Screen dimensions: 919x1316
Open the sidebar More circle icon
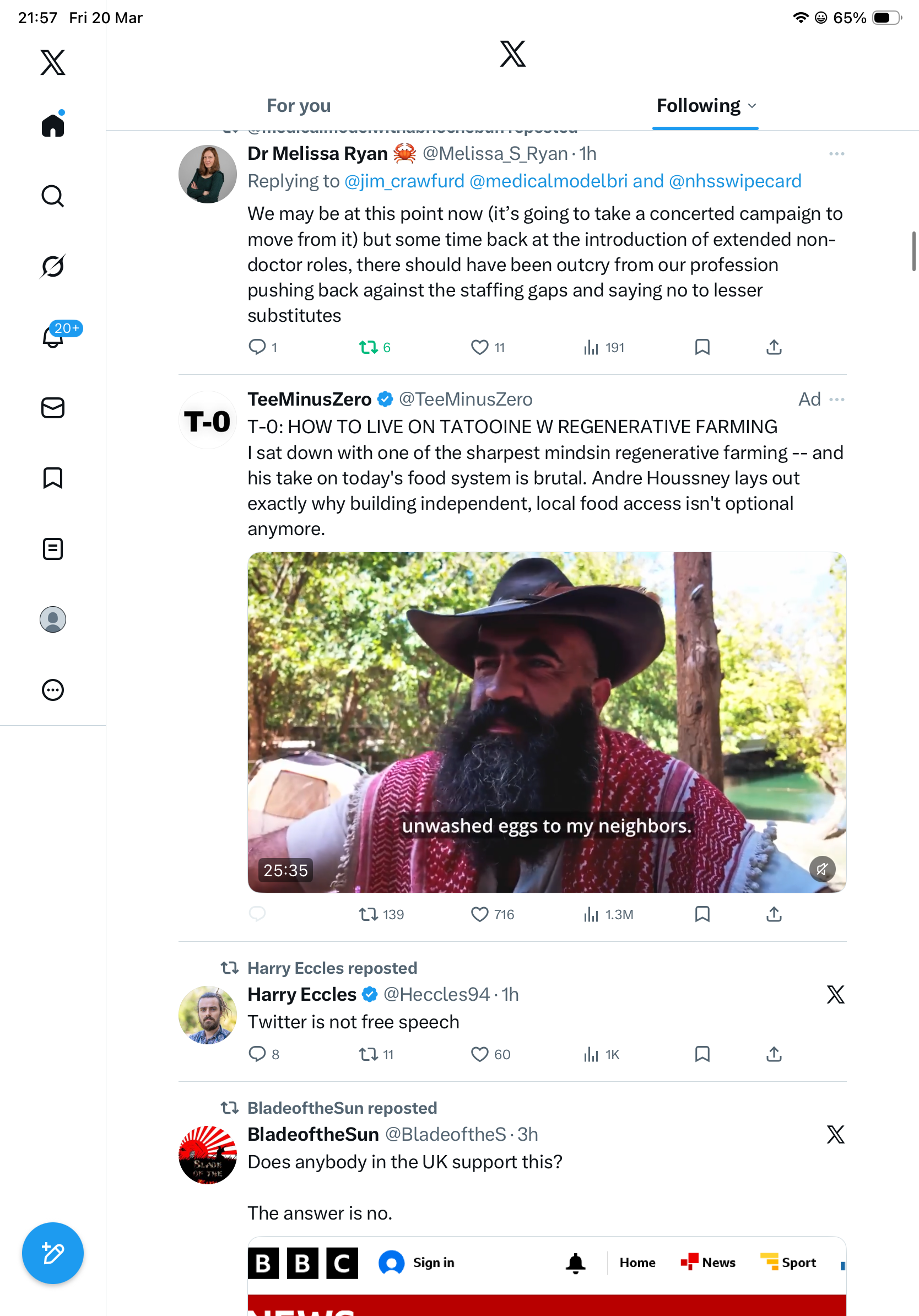(53, 690)
